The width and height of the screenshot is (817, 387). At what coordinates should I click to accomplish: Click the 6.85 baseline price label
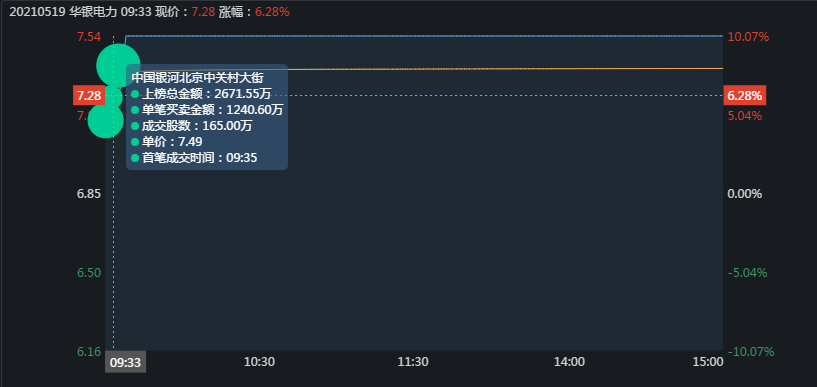pyautogui.click(x=89, y=194)
